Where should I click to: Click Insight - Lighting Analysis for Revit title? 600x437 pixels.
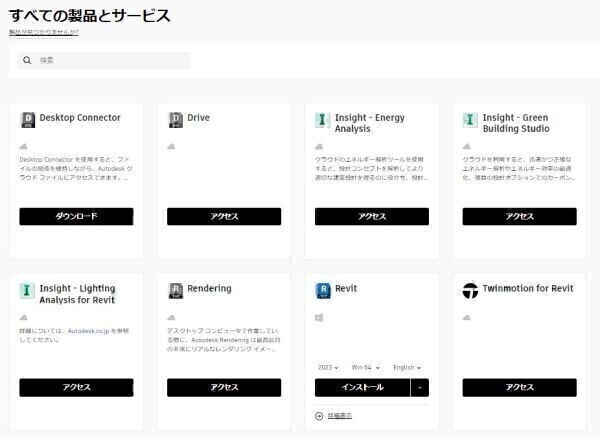pyautogui.click(x=77, y=294)
